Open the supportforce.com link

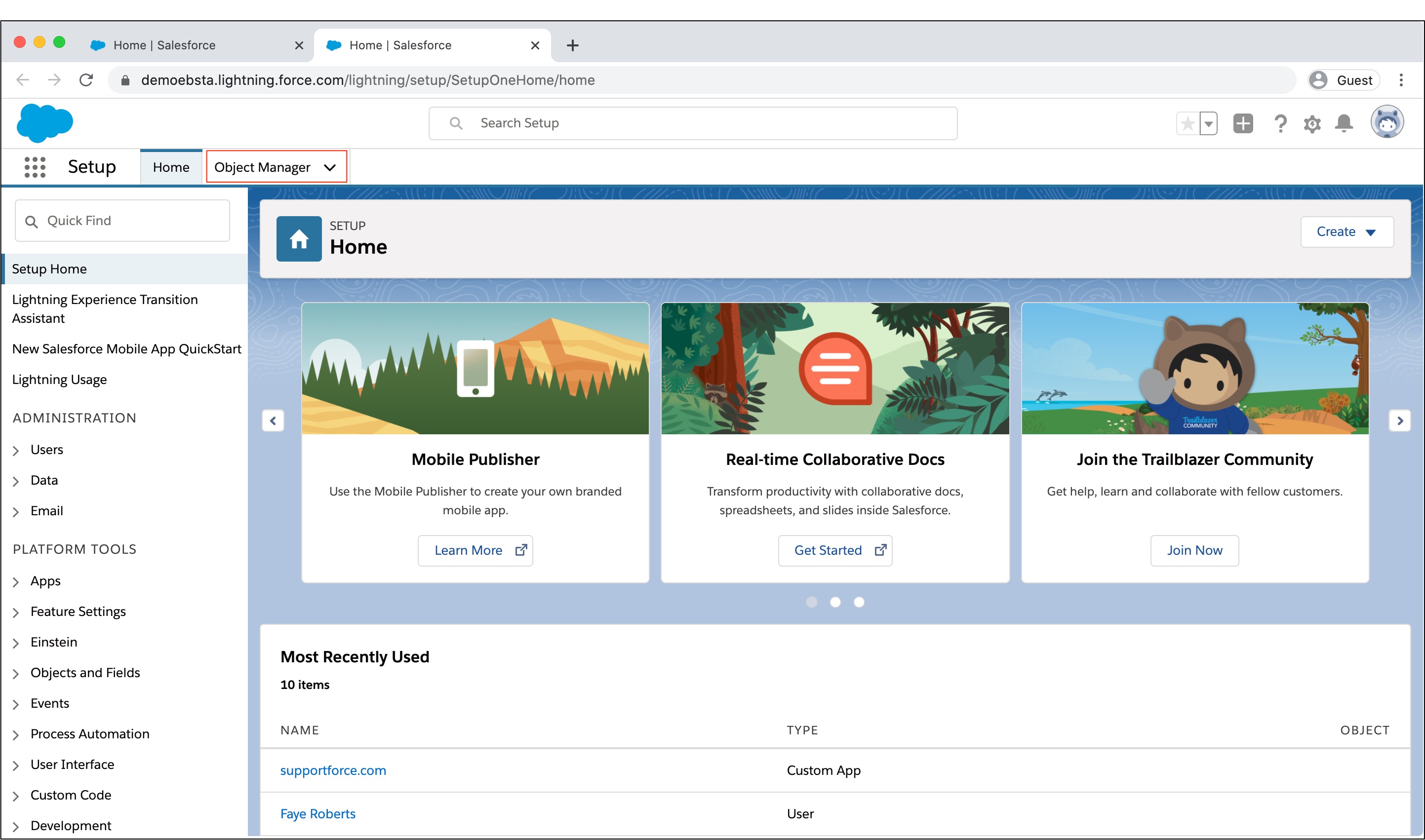pyautogui.click(x=333, y=770)
